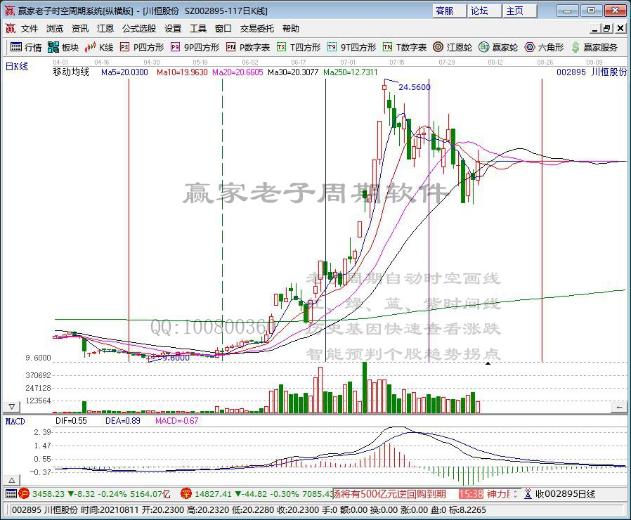This screenshot has height=520, width=631.
Task: Click the 收002895日线 status message
Action: click(565, 494)
